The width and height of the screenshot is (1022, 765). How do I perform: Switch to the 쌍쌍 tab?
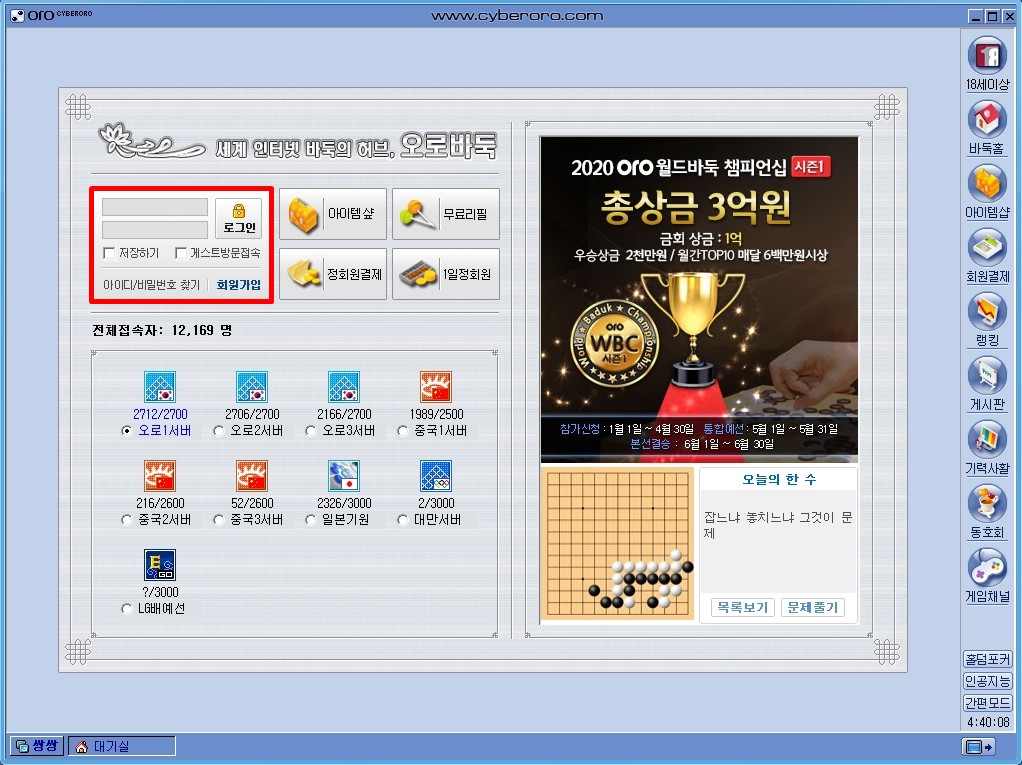click(37, 746)
